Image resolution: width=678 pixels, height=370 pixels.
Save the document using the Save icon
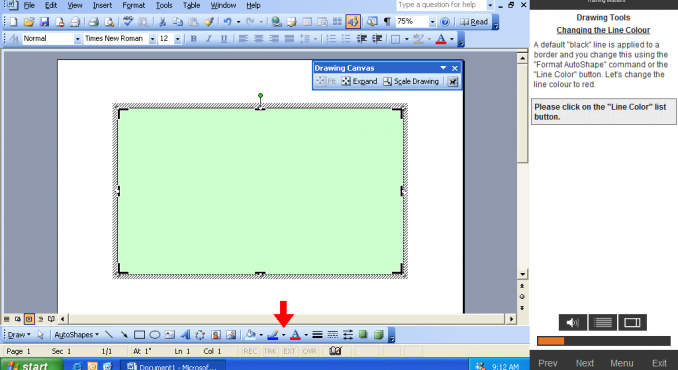pyautogui.click(x=44, y=22)
